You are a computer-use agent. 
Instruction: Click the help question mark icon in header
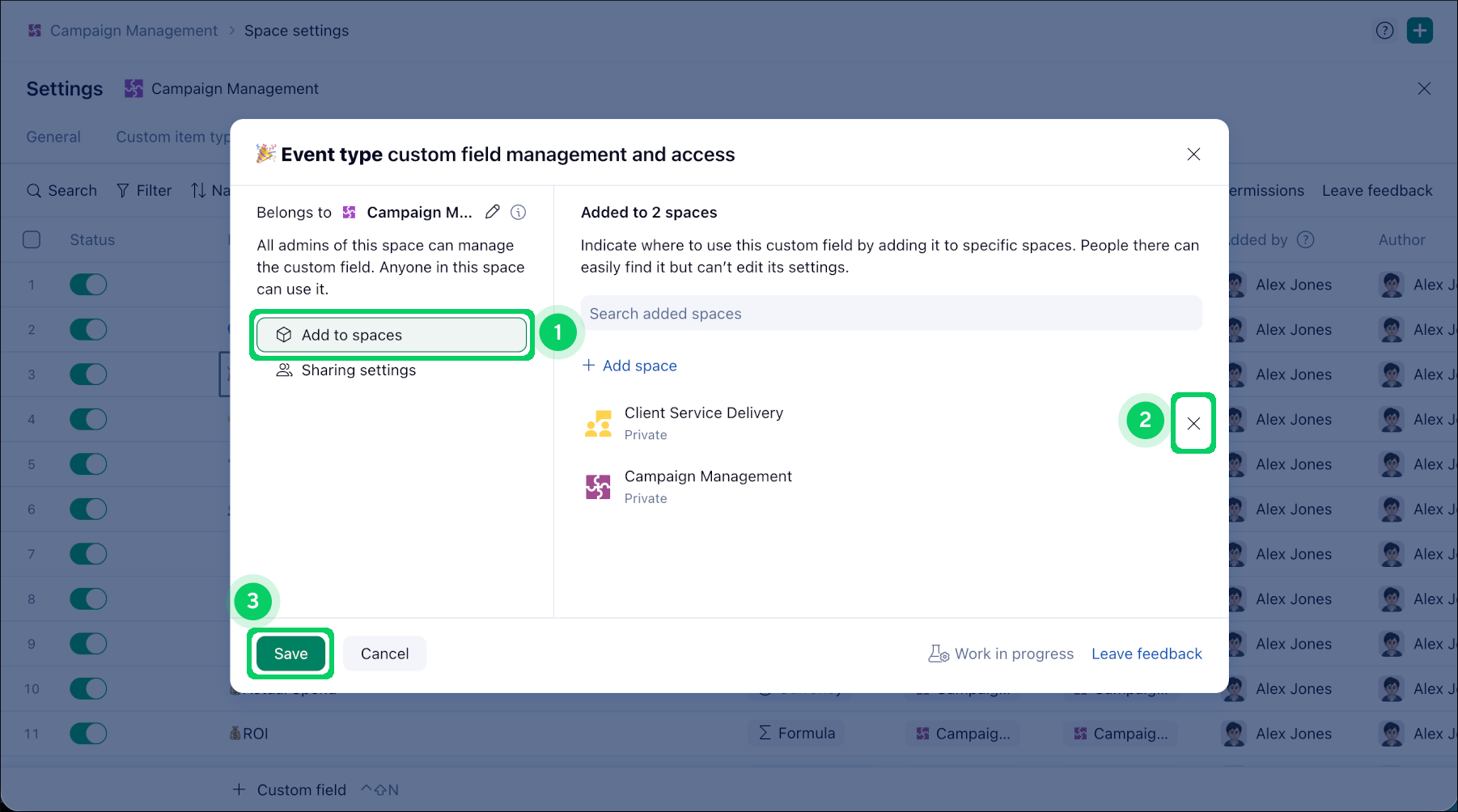1384,31
